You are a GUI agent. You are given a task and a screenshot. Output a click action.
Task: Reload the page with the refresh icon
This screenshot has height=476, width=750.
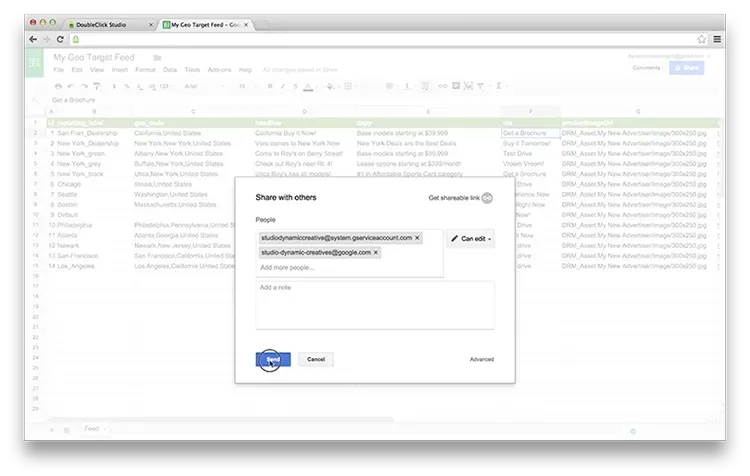tap(61, 39)
